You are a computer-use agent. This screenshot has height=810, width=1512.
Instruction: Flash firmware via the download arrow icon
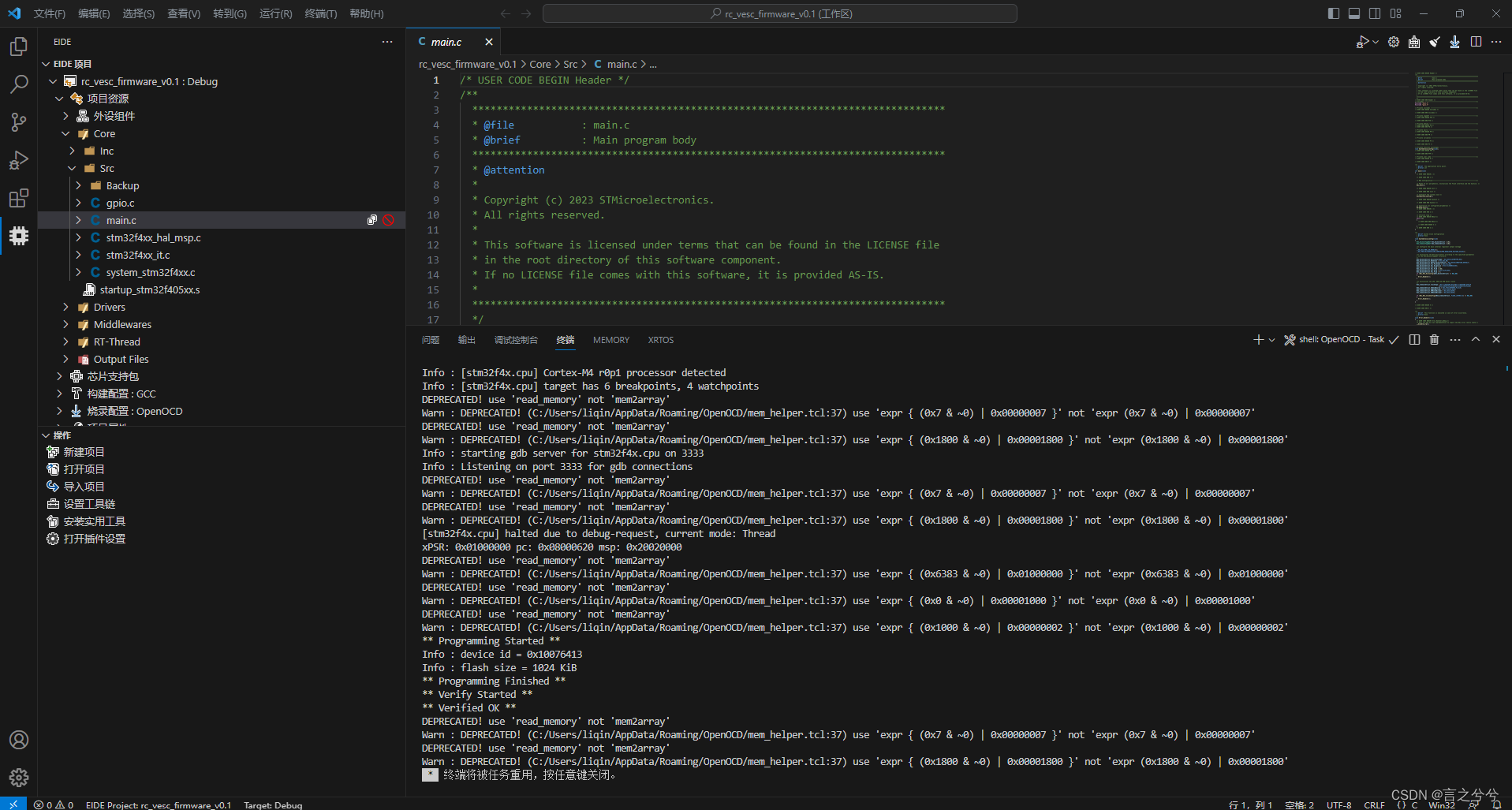tap(1454, 42)
